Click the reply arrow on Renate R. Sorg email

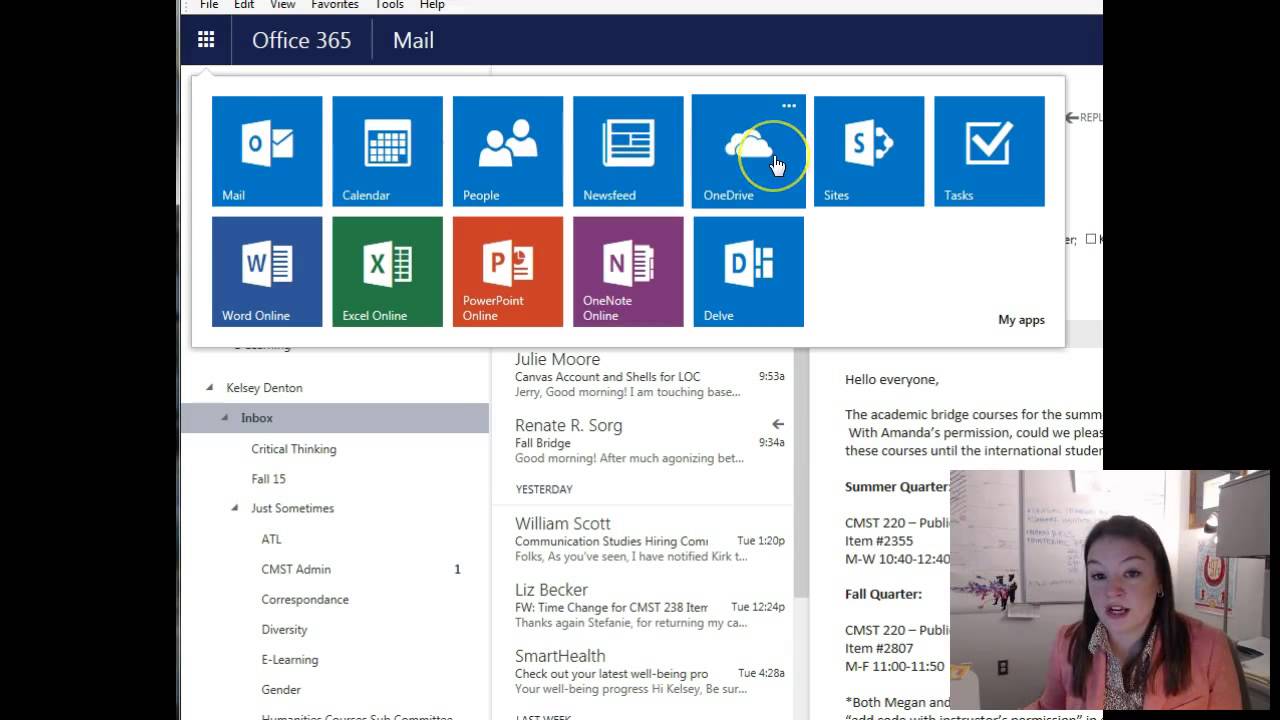click(778, 424)
